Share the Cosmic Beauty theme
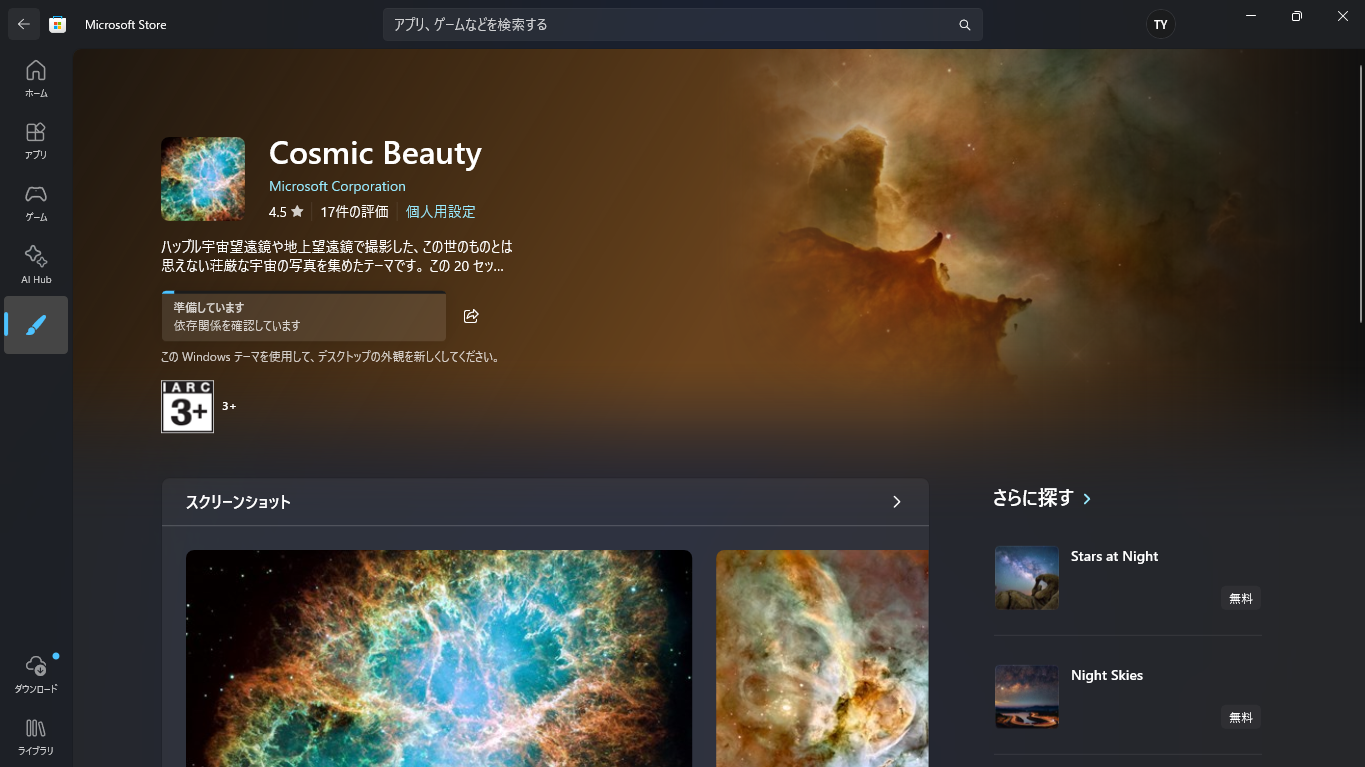 click(x=471, y=316)
